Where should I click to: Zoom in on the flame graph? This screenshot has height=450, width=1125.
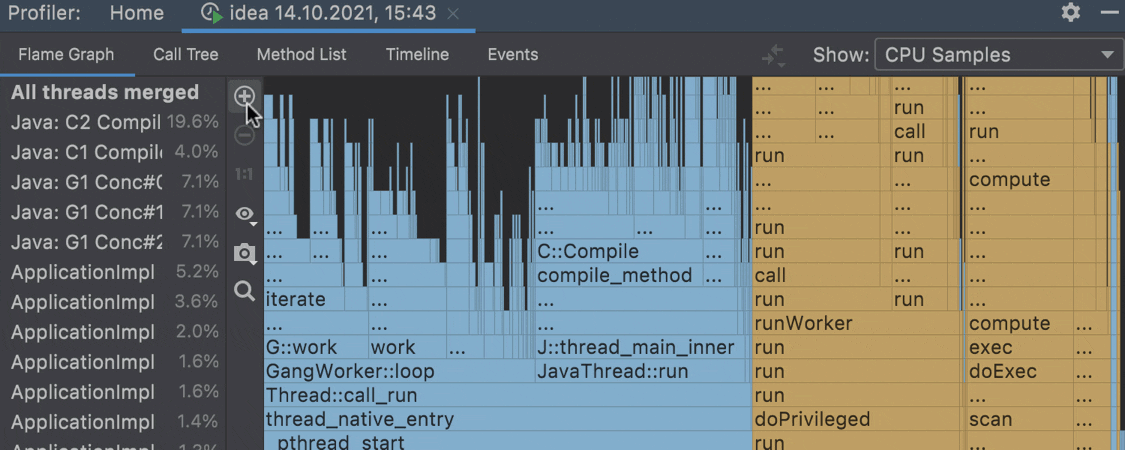[245, 96]
